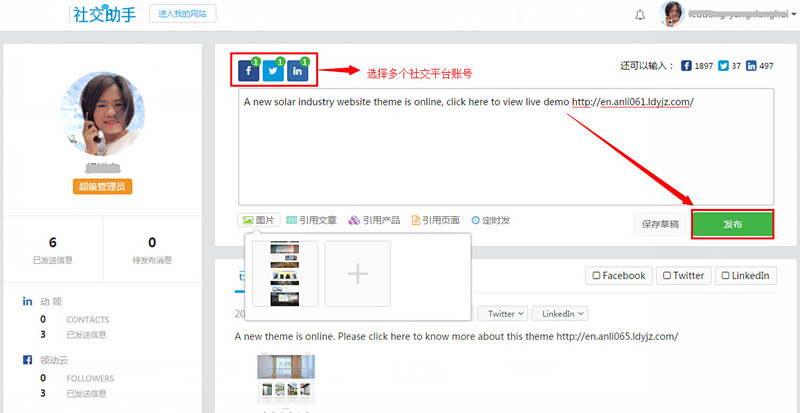Click 引用产品 to quote a product
Image resolution: width=800 pixels, height=413 pixels.
pos(375,220)
